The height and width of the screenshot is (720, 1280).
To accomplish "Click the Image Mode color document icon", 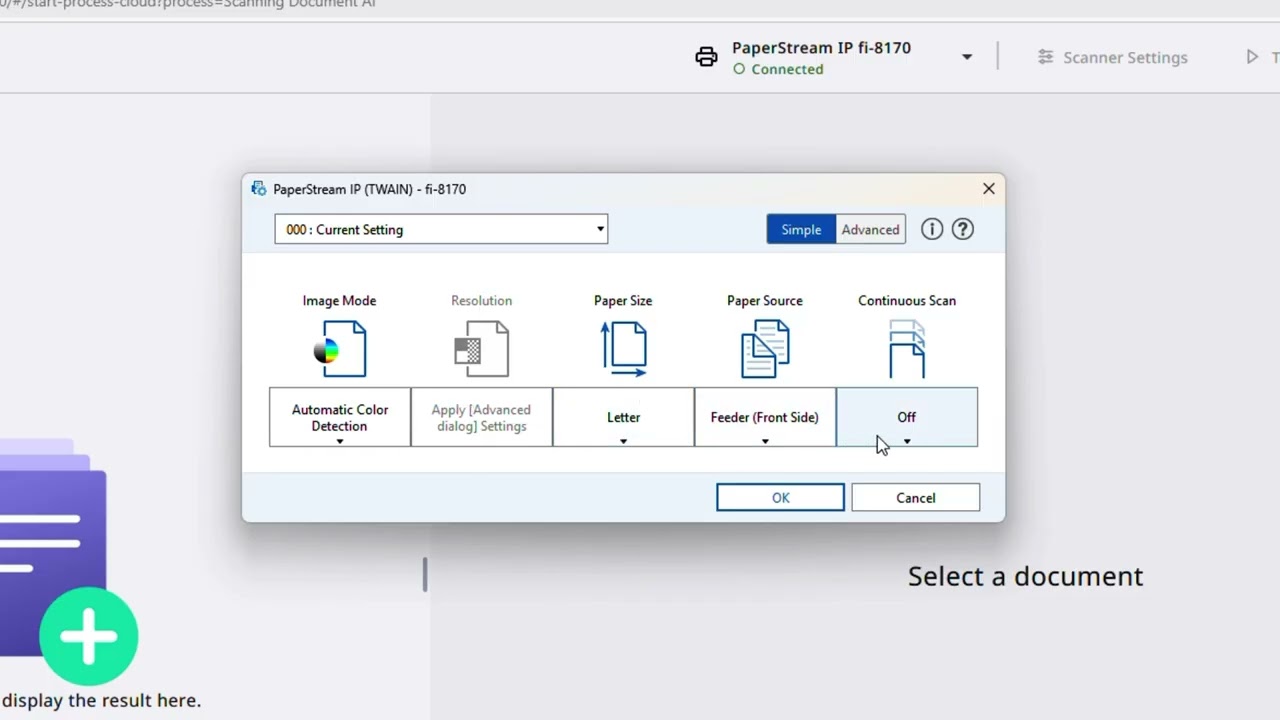I will coord(340,349).
